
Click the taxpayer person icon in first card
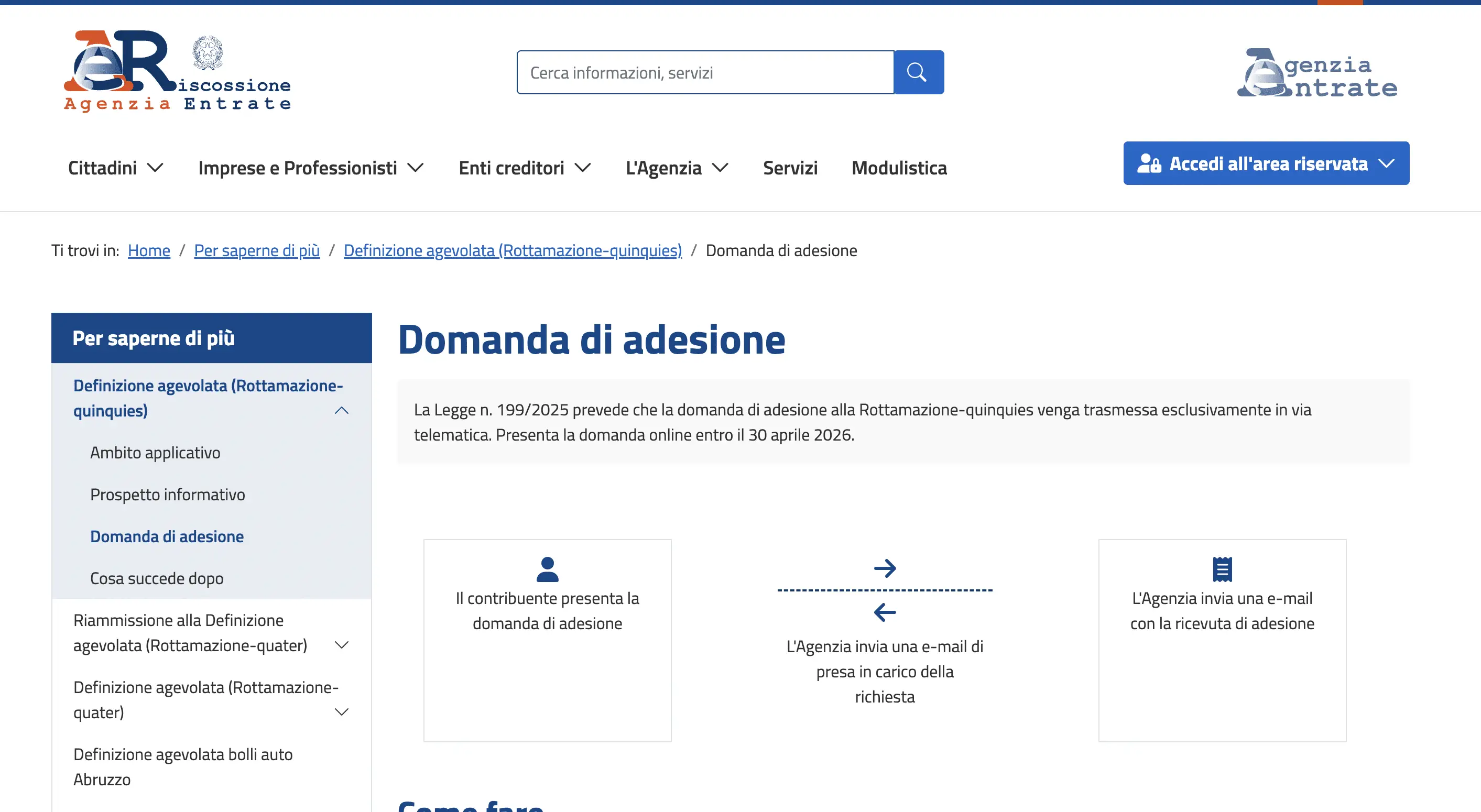click(x=547, y=569)
